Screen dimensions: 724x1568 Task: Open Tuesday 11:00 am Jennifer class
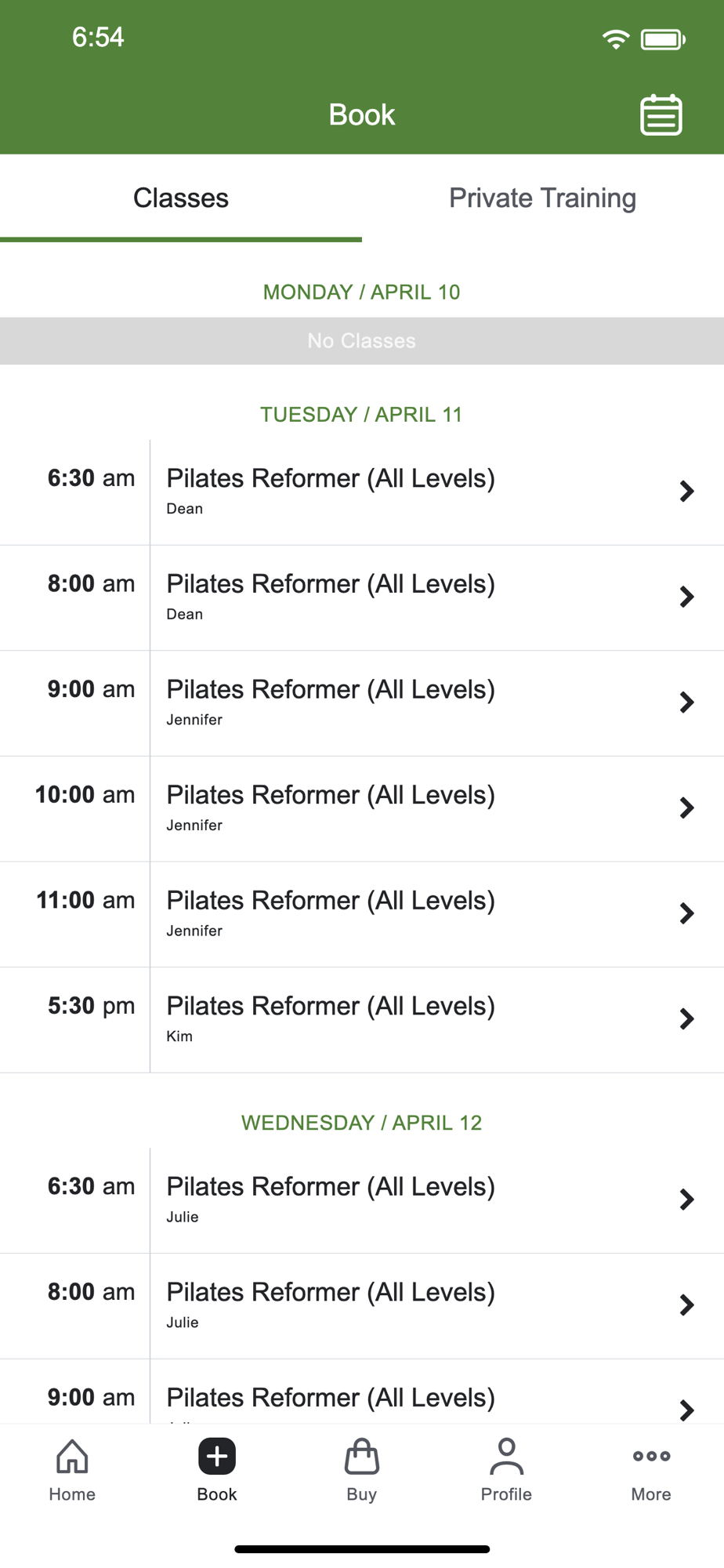tap(362, 914)
